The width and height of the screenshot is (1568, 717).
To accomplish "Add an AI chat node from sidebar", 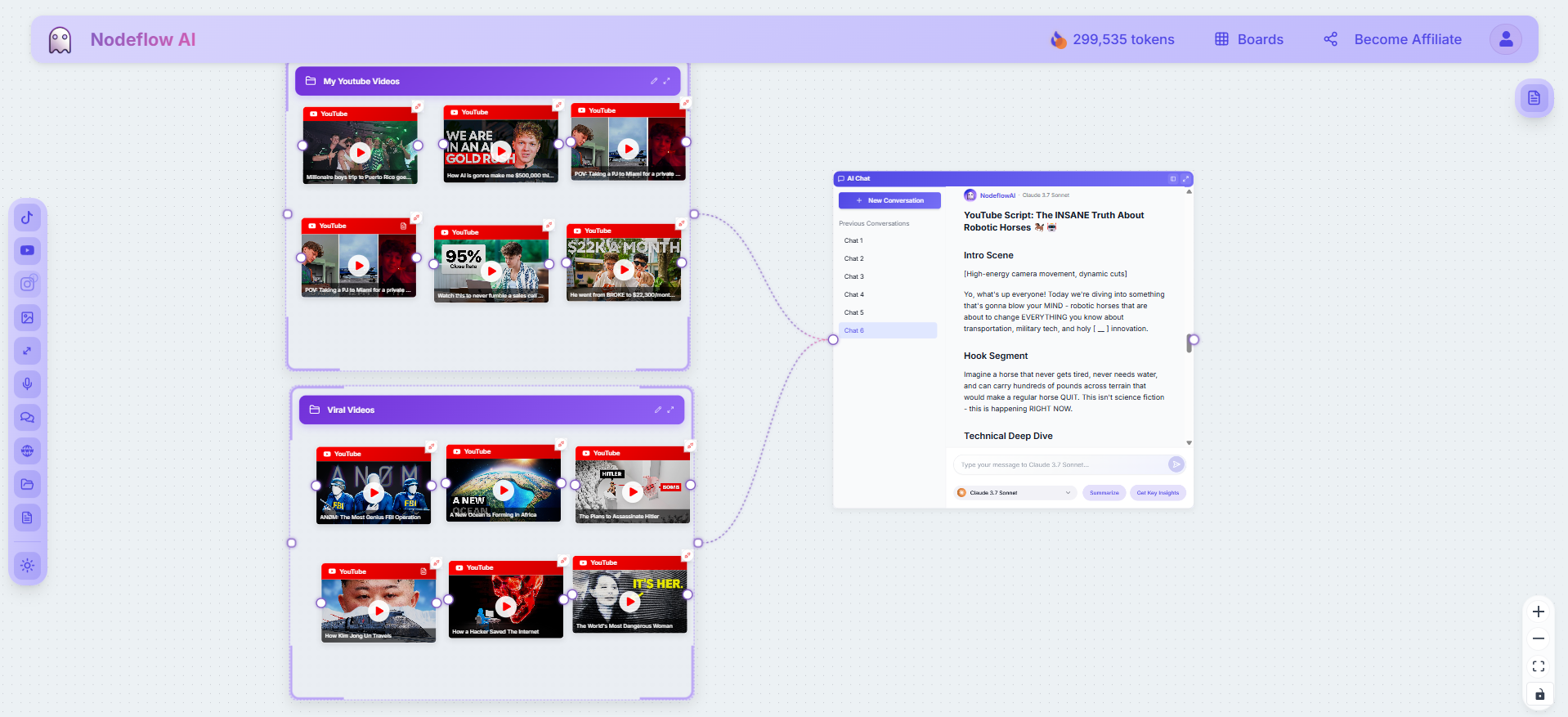I will [x=27, y=418].
